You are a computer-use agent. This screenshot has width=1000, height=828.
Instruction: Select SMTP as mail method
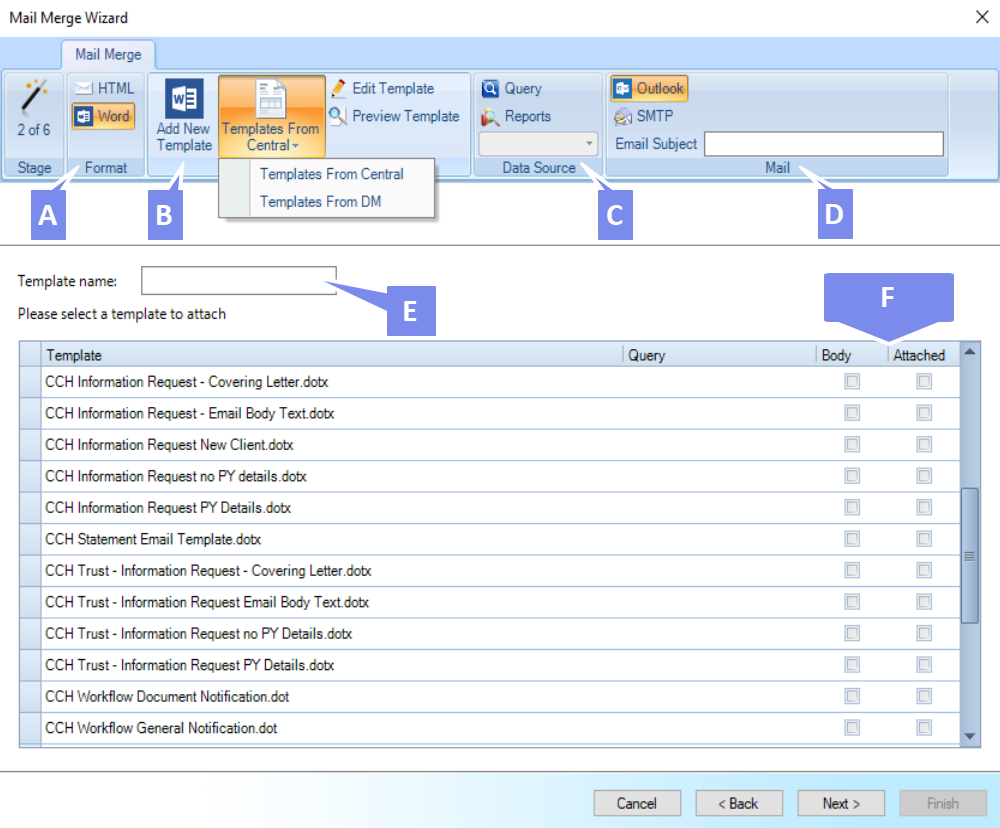(643, 116)
